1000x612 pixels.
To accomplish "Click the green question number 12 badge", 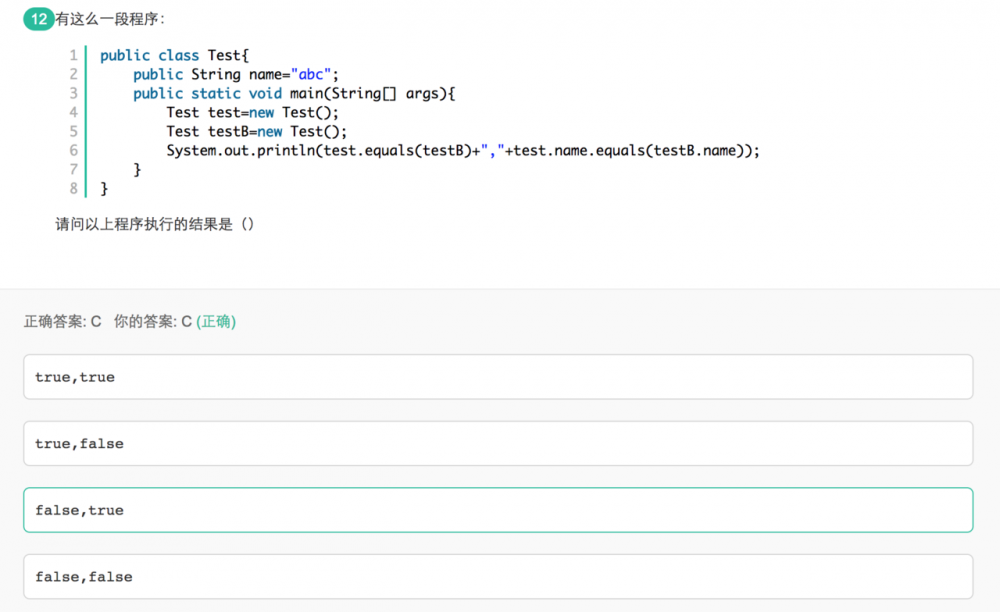I will click(39, 18).
